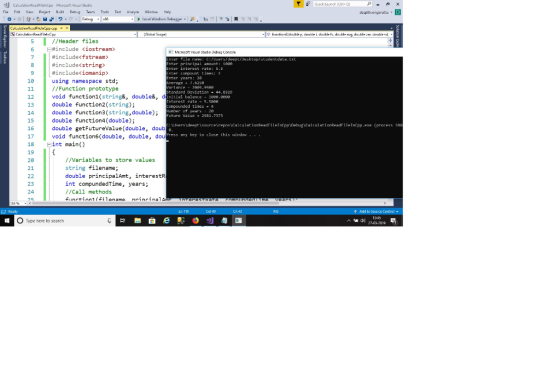The image size is (560, 373).
Task: Click into the Quick Launch search box
Action: tap(342, 4)
